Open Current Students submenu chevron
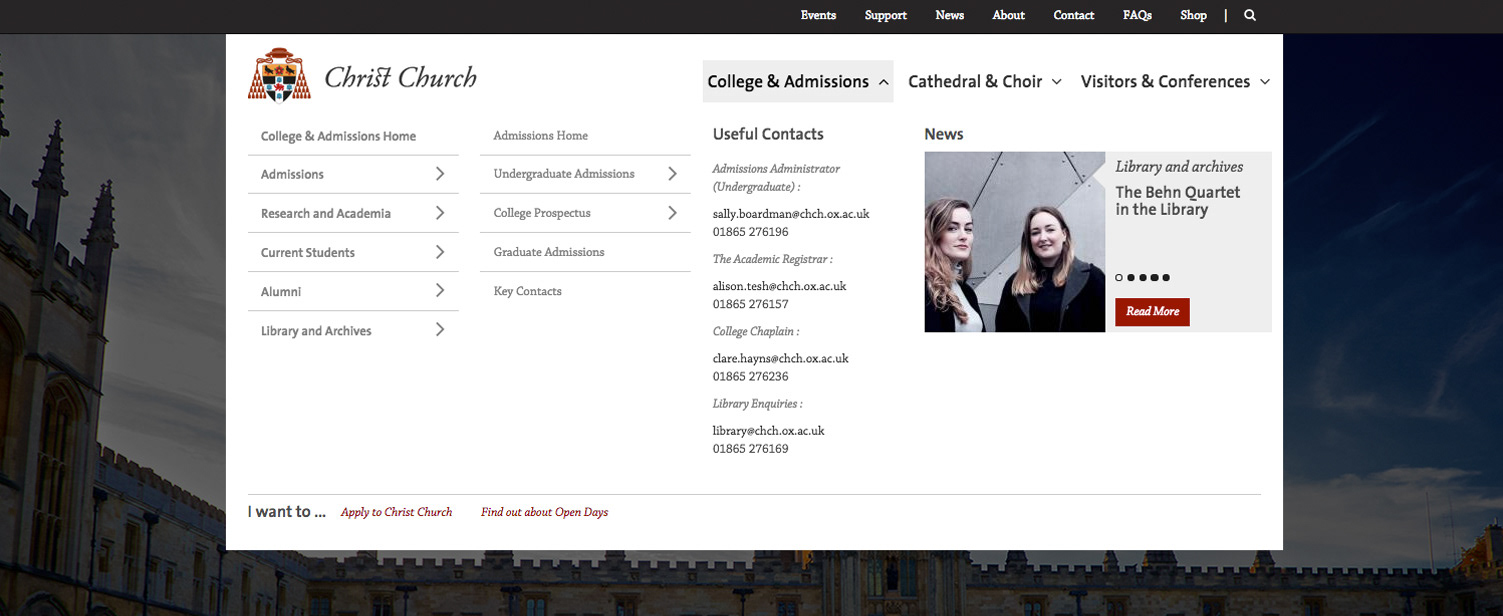Viewport: 1503px width, 616px height. click(440, 252)
